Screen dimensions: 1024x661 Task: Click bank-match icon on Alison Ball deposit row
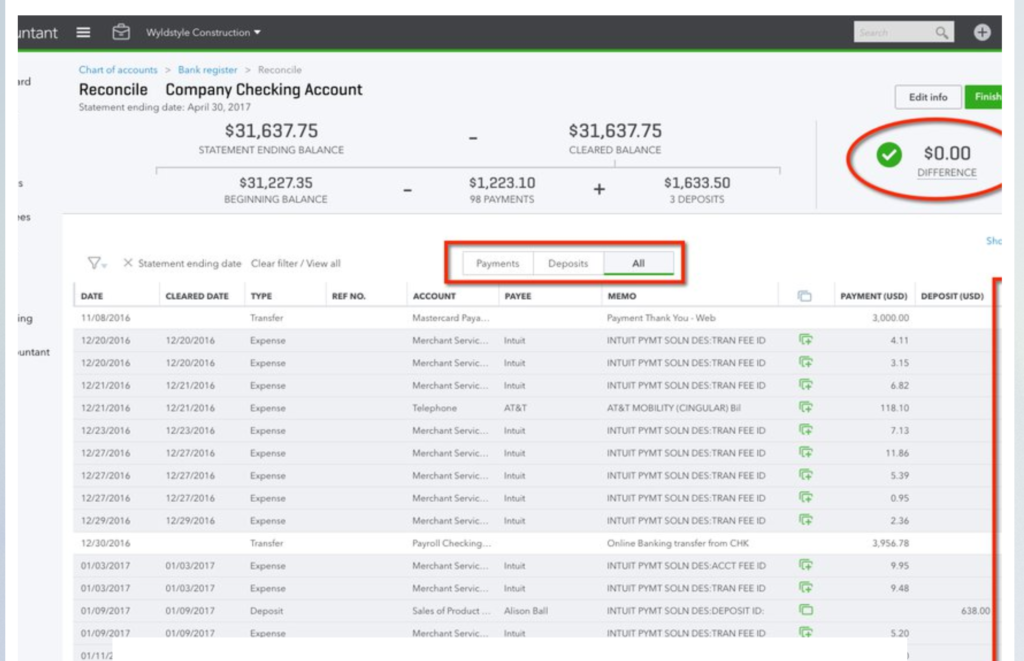(x=805, y=610)
